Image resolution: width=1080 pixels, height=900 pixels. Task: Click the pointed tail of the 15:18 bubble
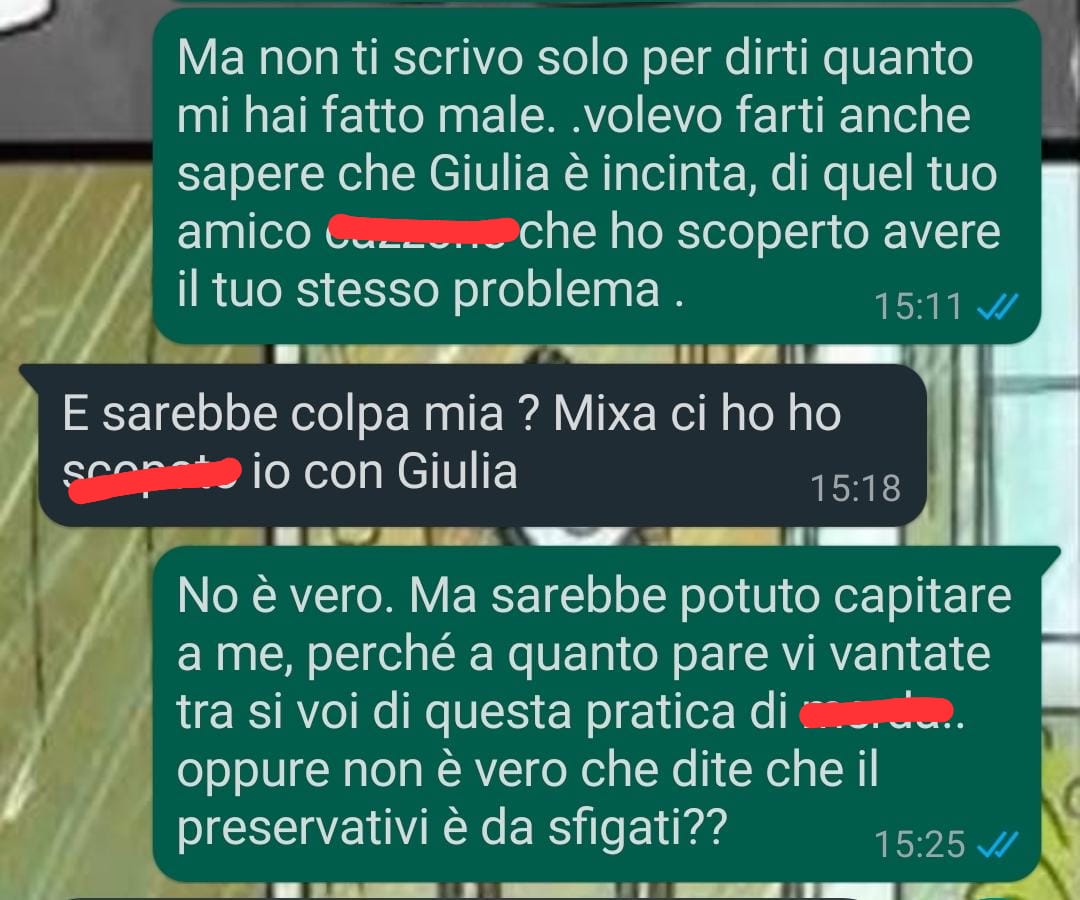point(31,374)
